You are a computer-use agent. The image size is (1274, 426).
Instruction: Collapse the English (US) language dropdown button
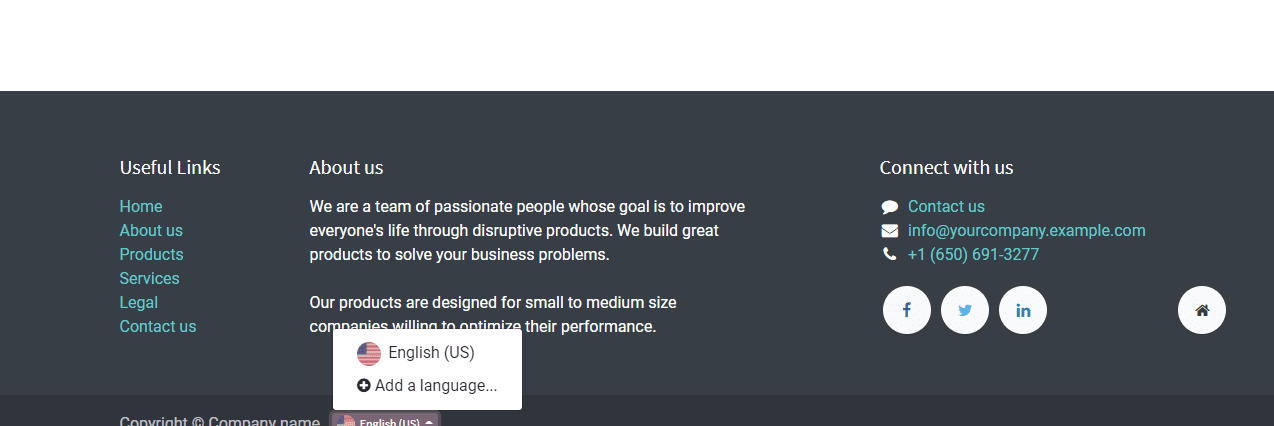pyautogui.click(x=385, y=421)
